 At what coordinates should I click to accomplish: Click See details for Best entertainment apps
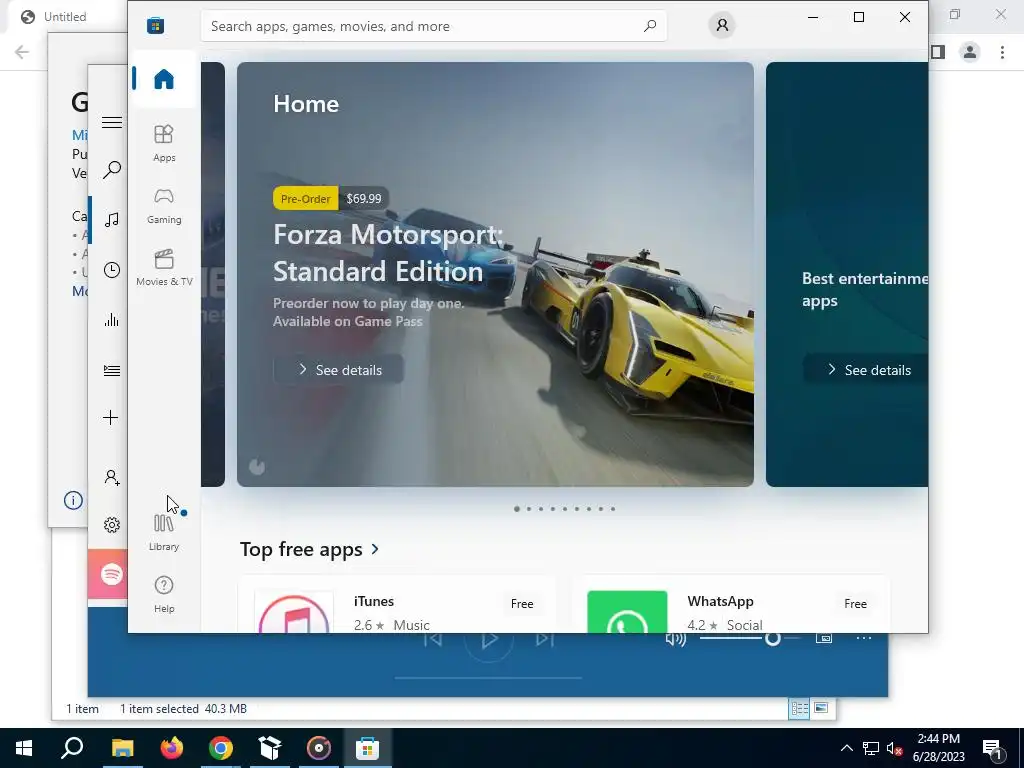coord(865,370)
